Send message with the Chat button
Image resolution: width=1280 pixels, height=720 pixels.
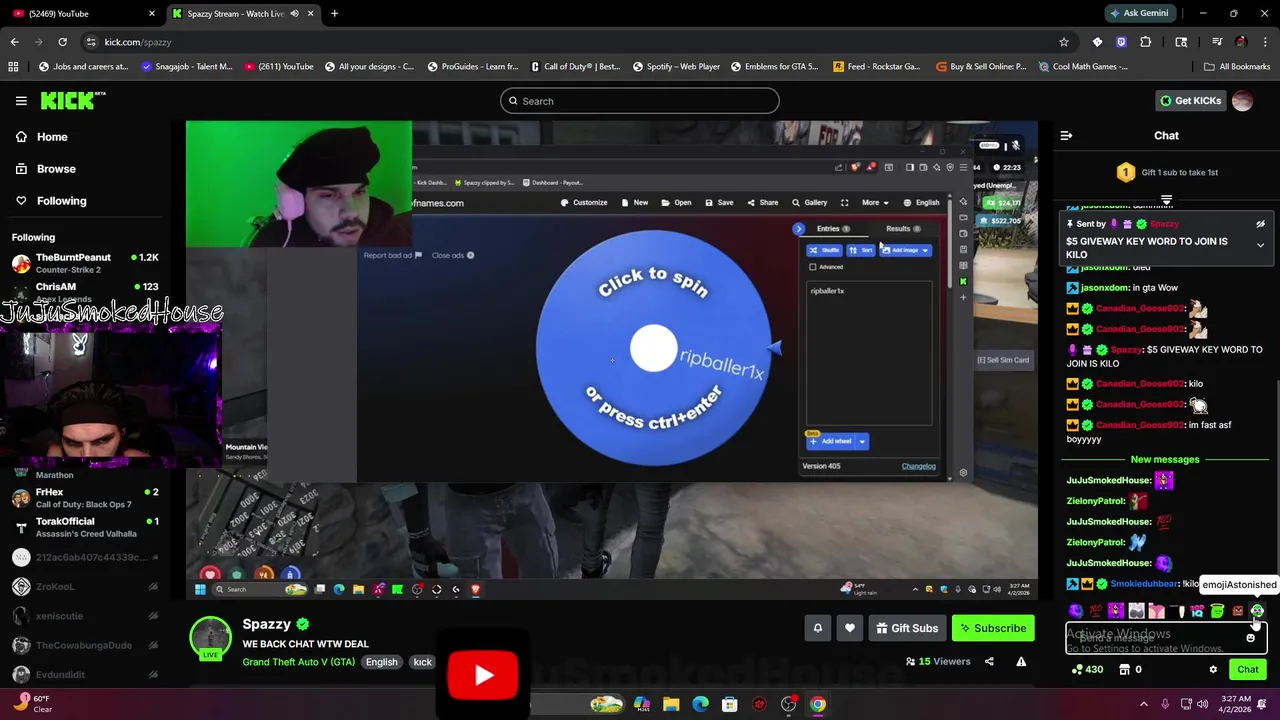1247,669
